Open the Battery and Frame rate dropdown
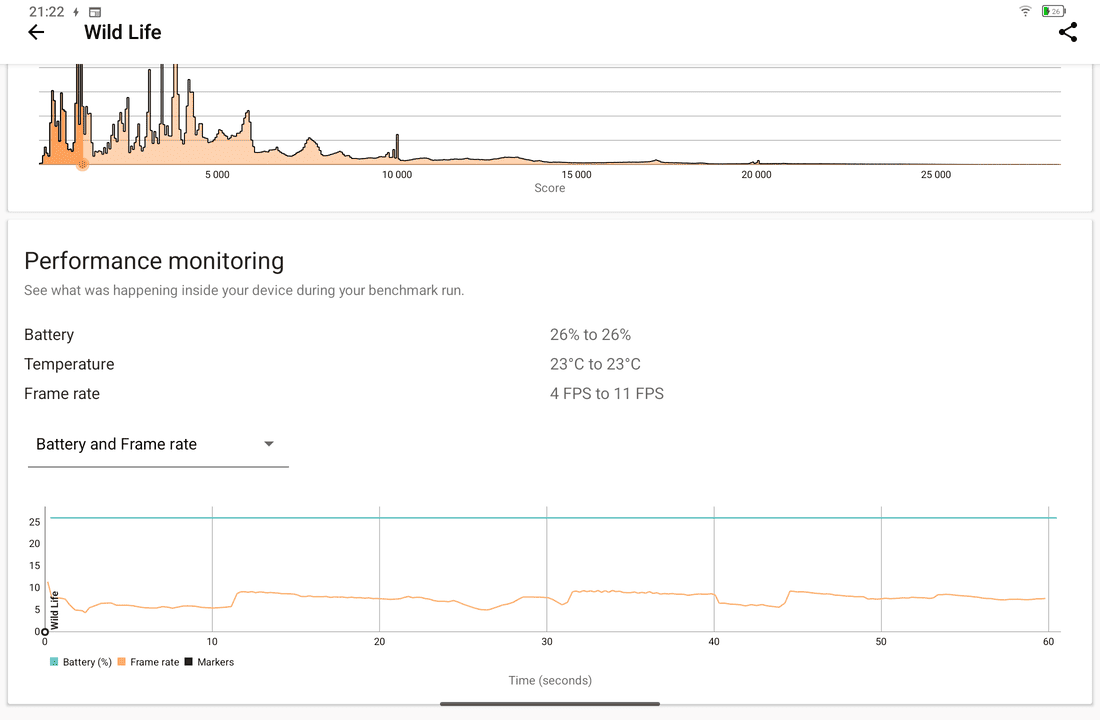Viewport: 1100px width, 720px height. (157, 444)
